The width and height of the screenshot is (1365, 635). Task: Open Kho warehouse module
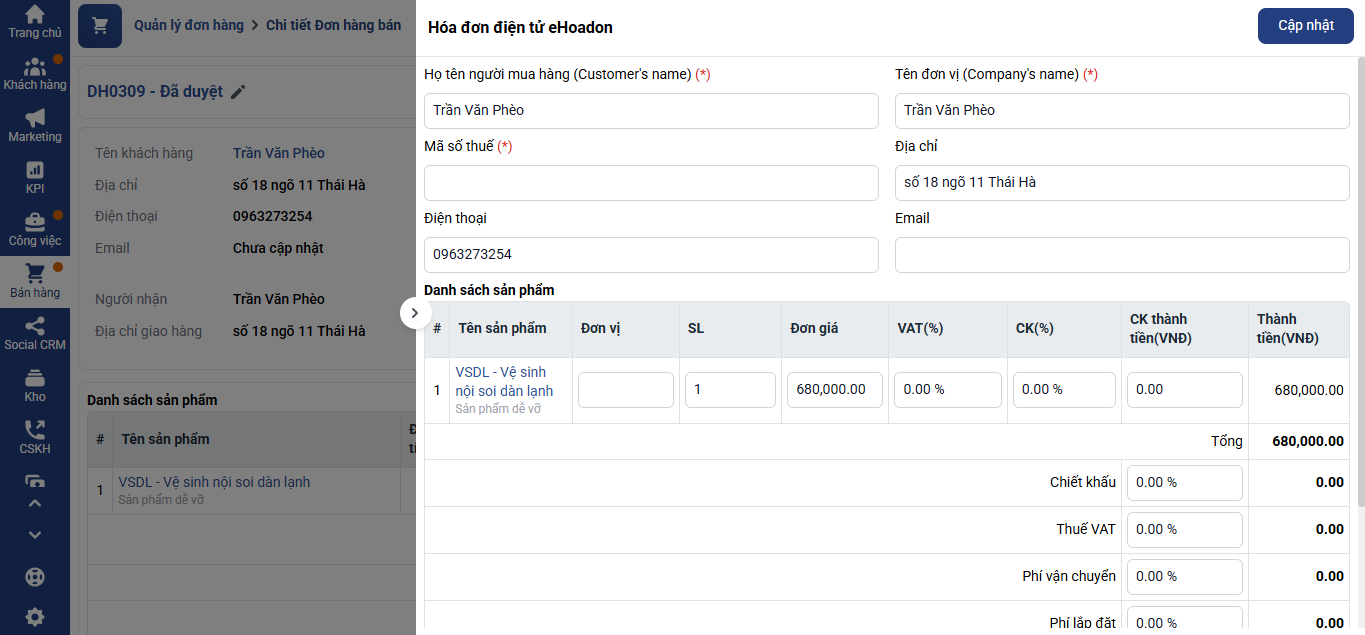tap(35, 385)
